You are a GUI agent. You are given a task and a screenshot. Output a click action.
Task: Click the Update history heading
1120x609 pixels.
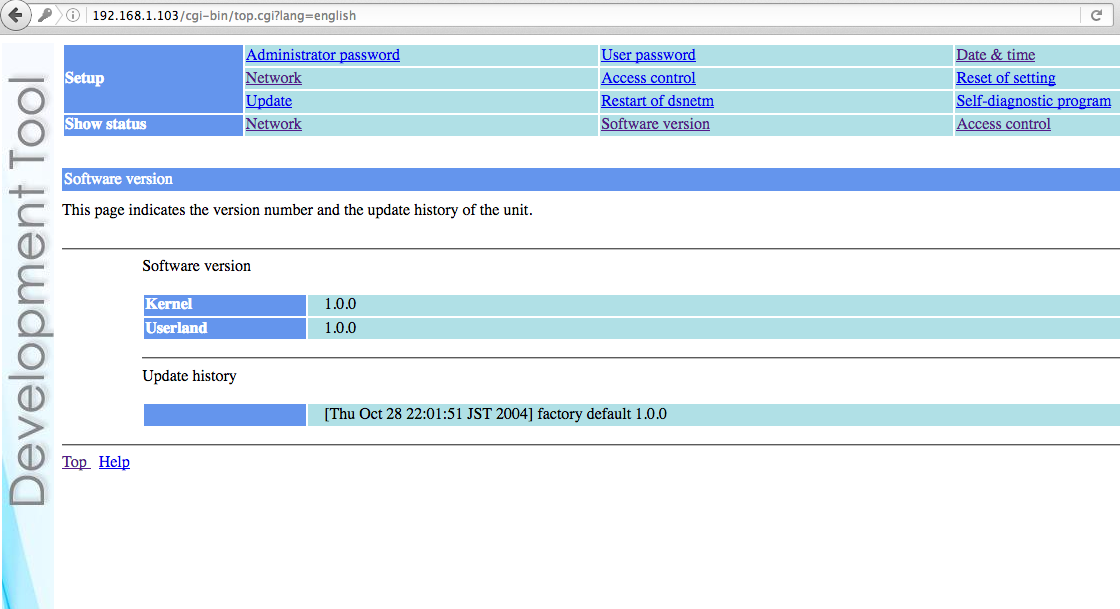tap(189, 376)
